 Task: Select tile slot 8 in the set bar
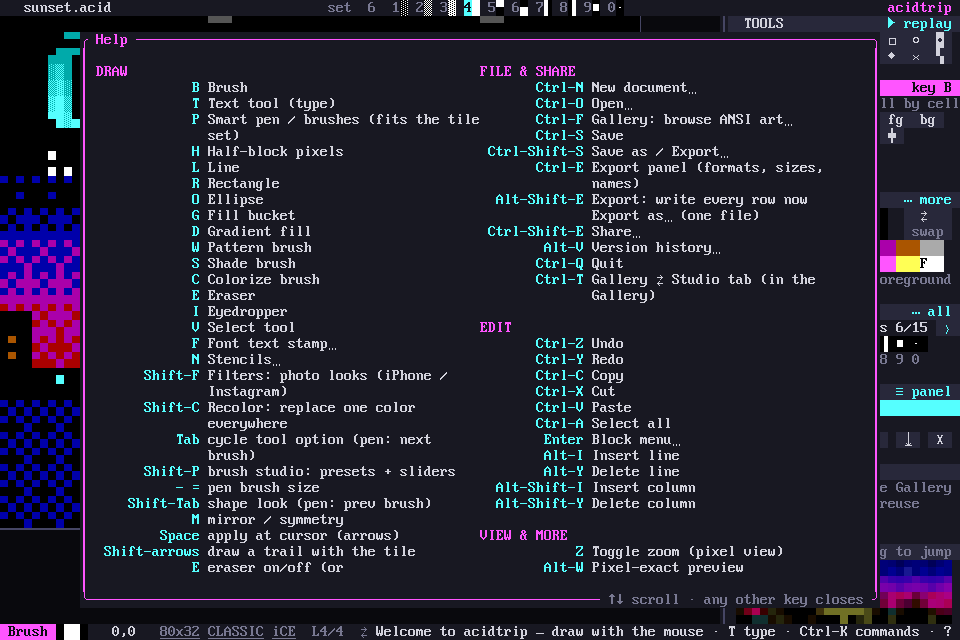pos(567,8)
